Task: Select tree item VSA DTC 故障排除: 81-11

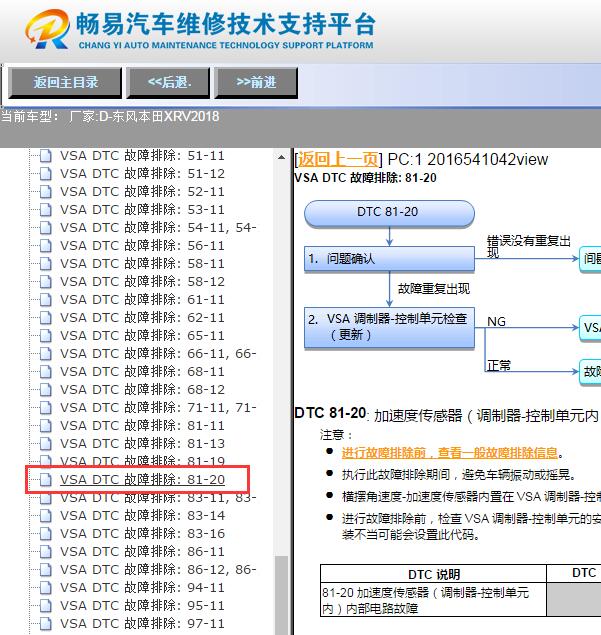Action: (x=142, y=426)
